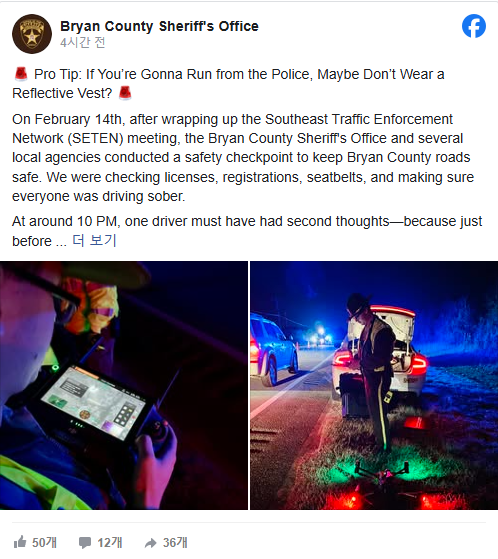Viewport: 498px width, 559px height.
Task: View the 36개 shares count
Action: (175, 543)
